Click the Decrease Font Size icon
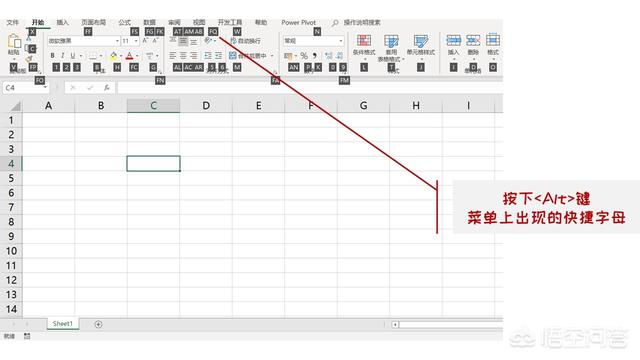Screen dimensions: 640x360 [156, 41]
